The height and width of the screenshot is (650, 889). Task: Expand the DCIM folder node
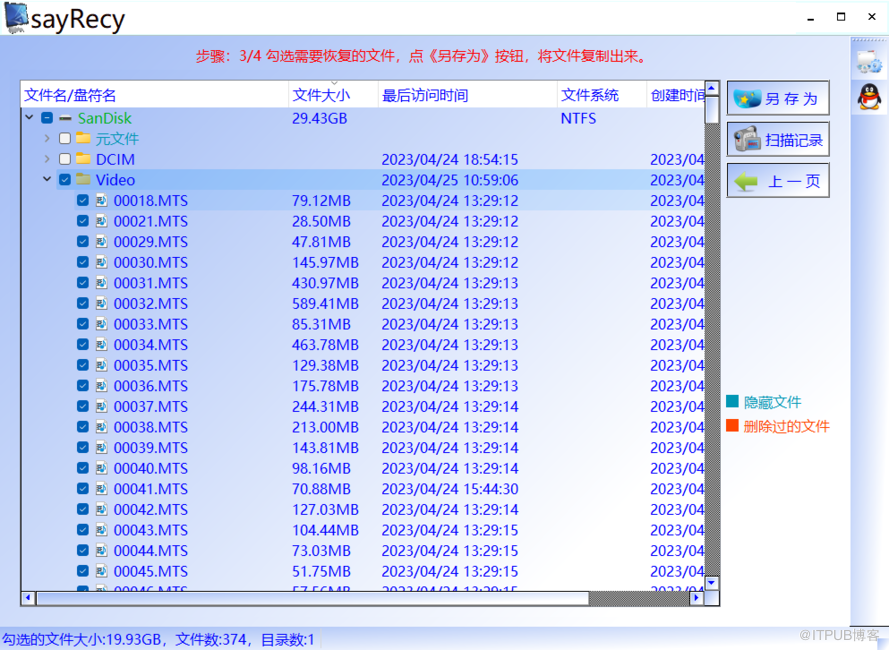pos(47,159)
